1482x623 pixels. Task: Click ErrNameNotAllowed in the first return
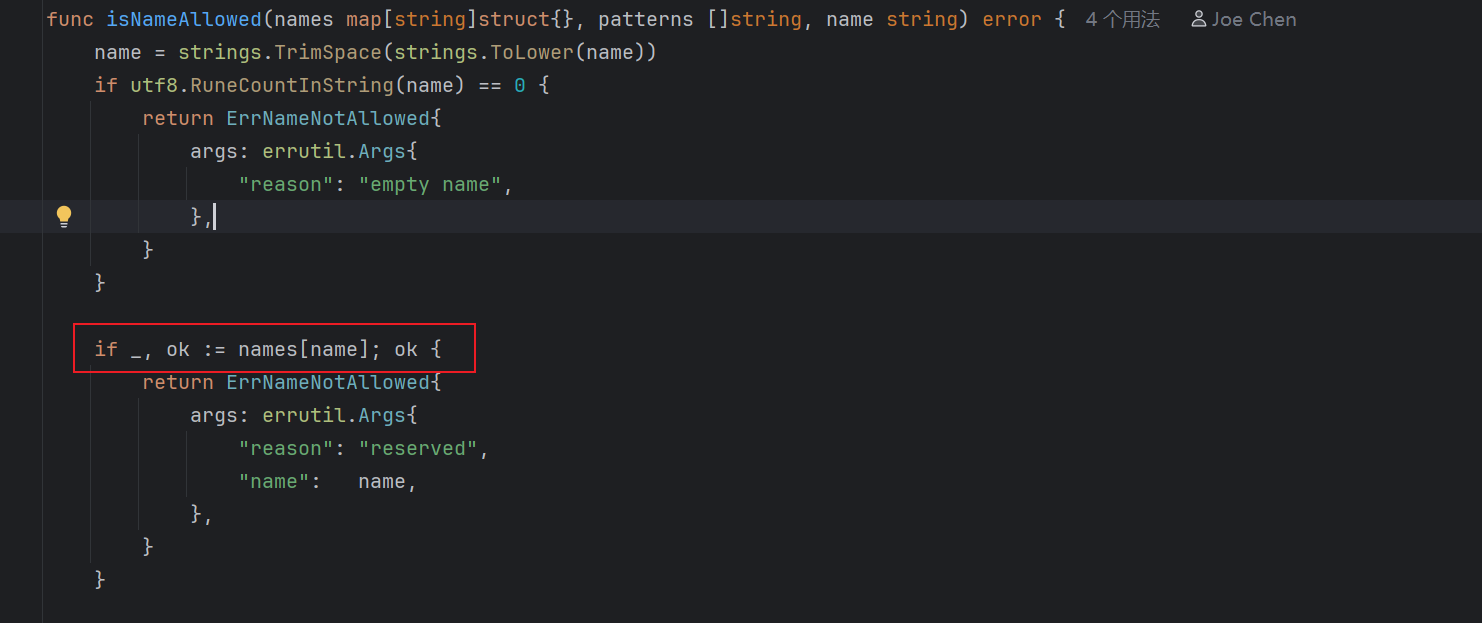click(x=328, y=118)
